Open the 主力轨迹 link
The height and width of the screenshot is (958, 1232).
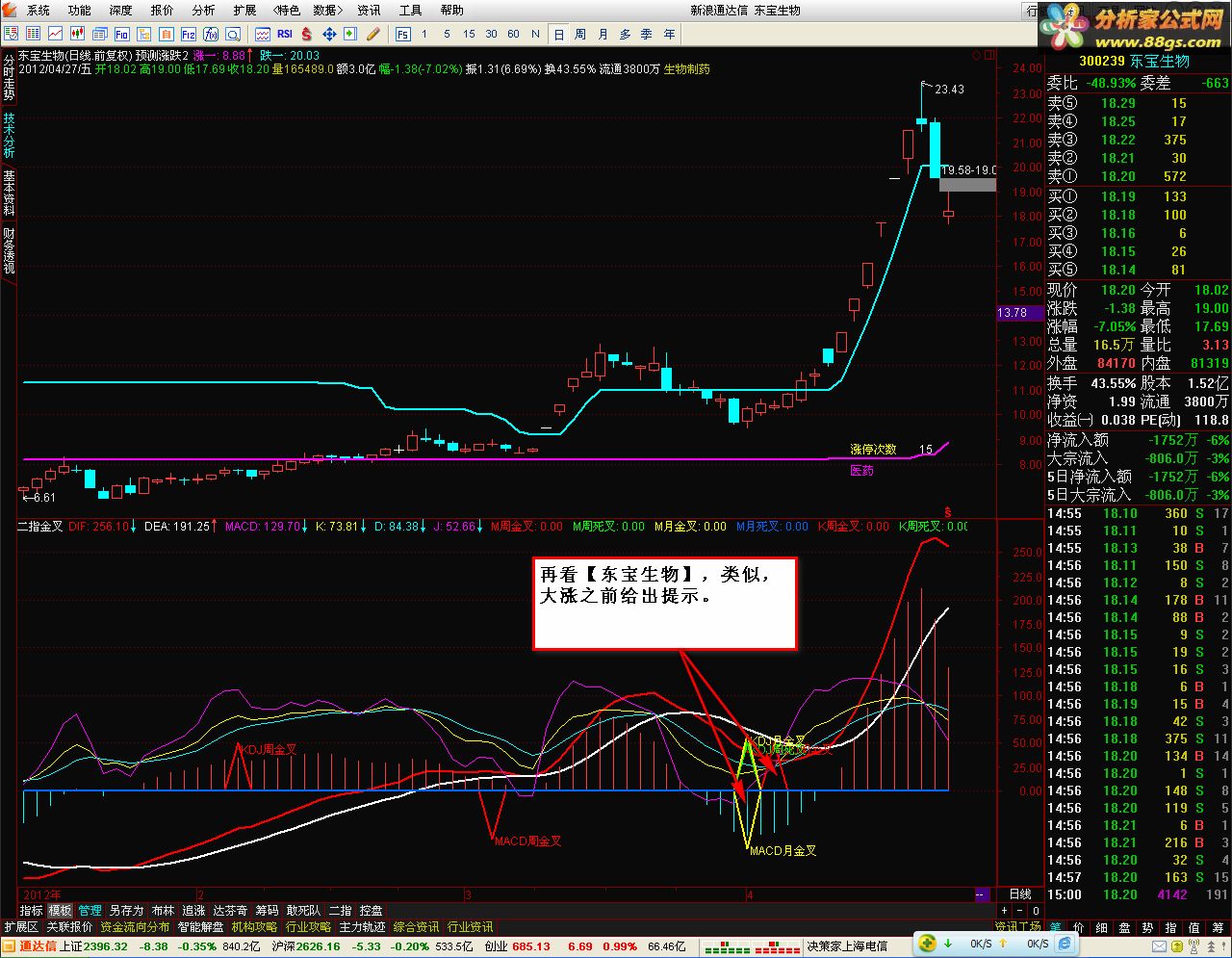tap(362, 927)
